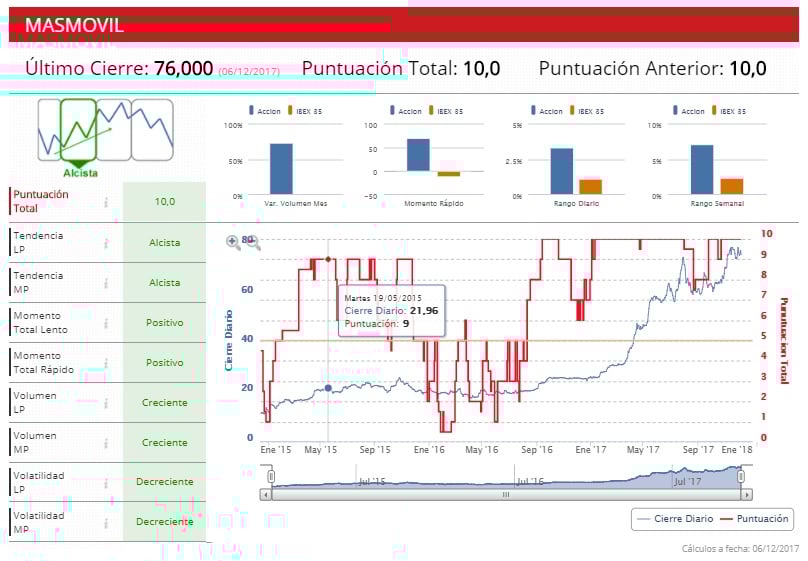Image resolution: width=808 pixels, height=561 pixels.
Task: Click the zoom-in magnifier on the chart
Action: coord(233,242)
